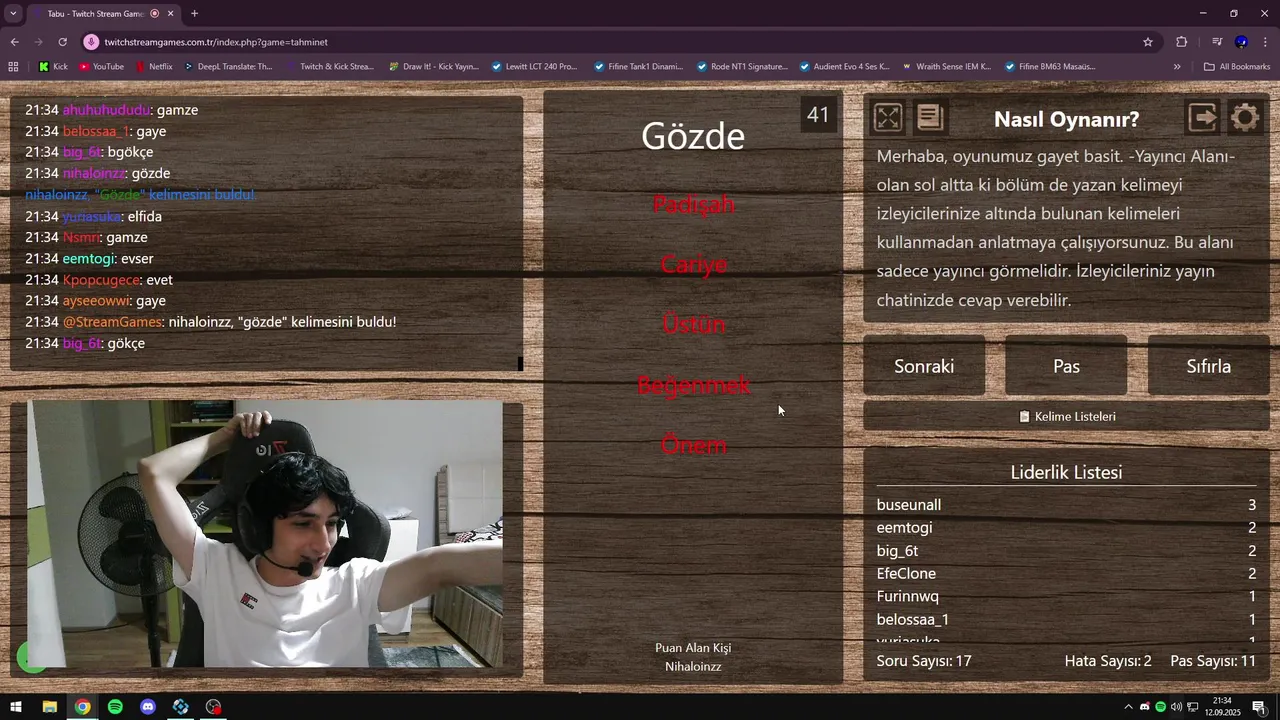
Task: Click Furinnwq in the leaderboard
Action: pos(907,597)
